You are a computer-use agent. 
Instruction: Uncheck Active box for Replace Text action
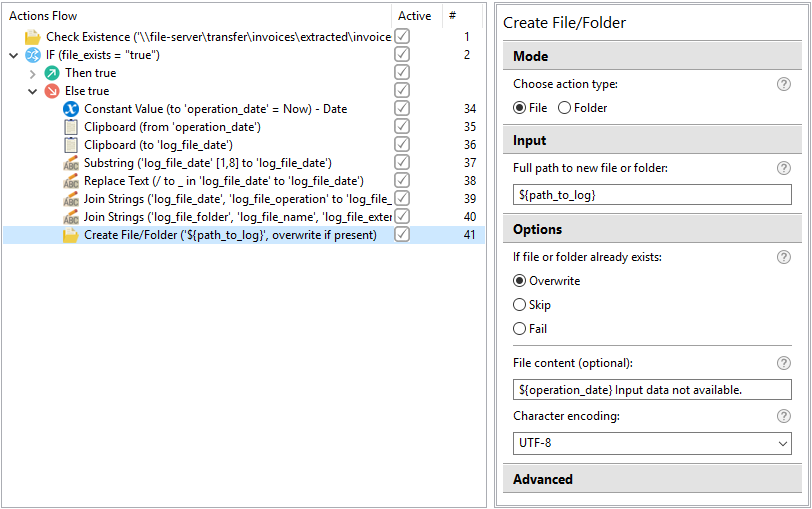[x=402, y=180]
